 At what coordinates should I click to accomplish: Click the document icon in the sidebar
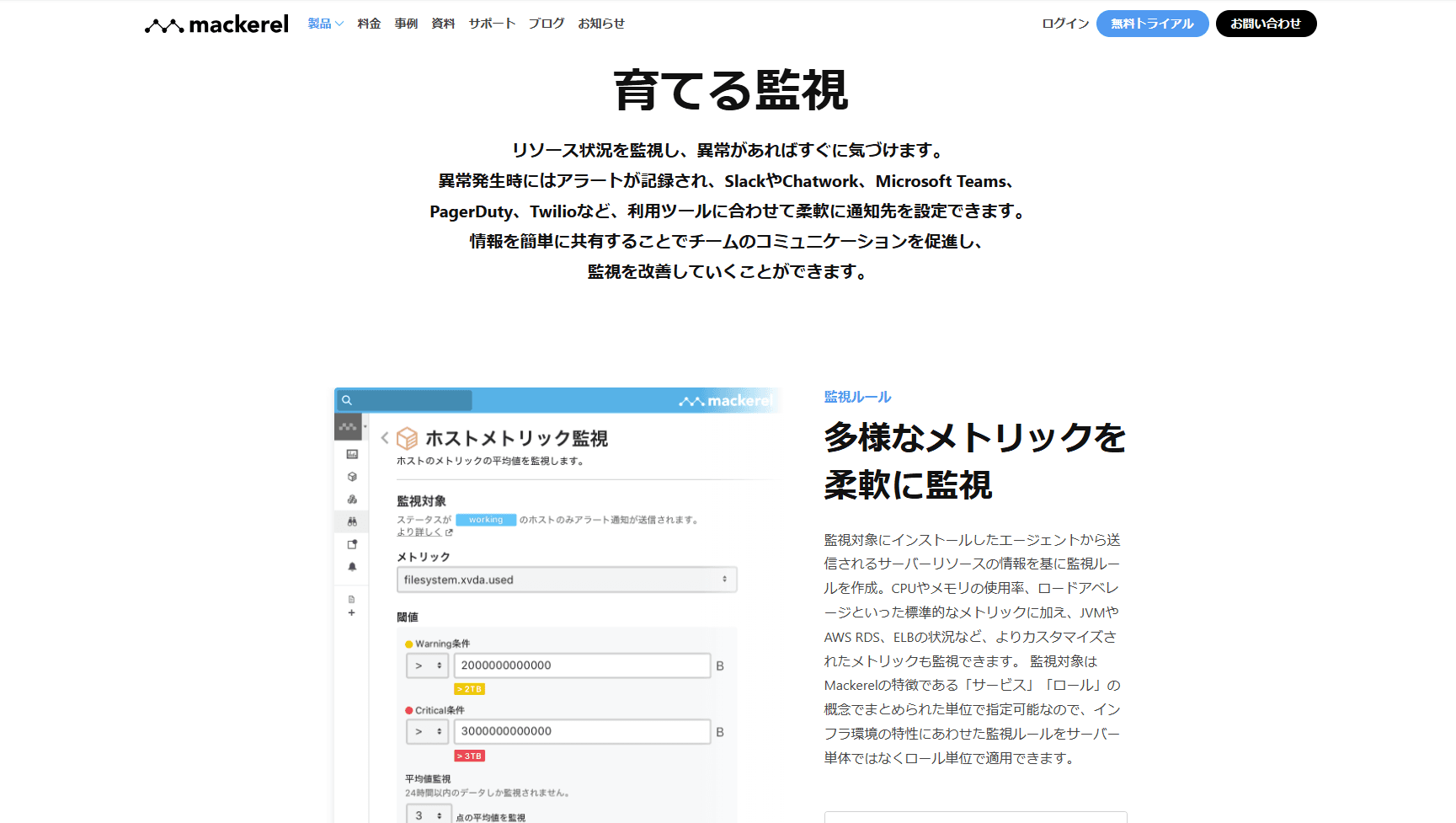pyautogui.click(x=352, y=600)
